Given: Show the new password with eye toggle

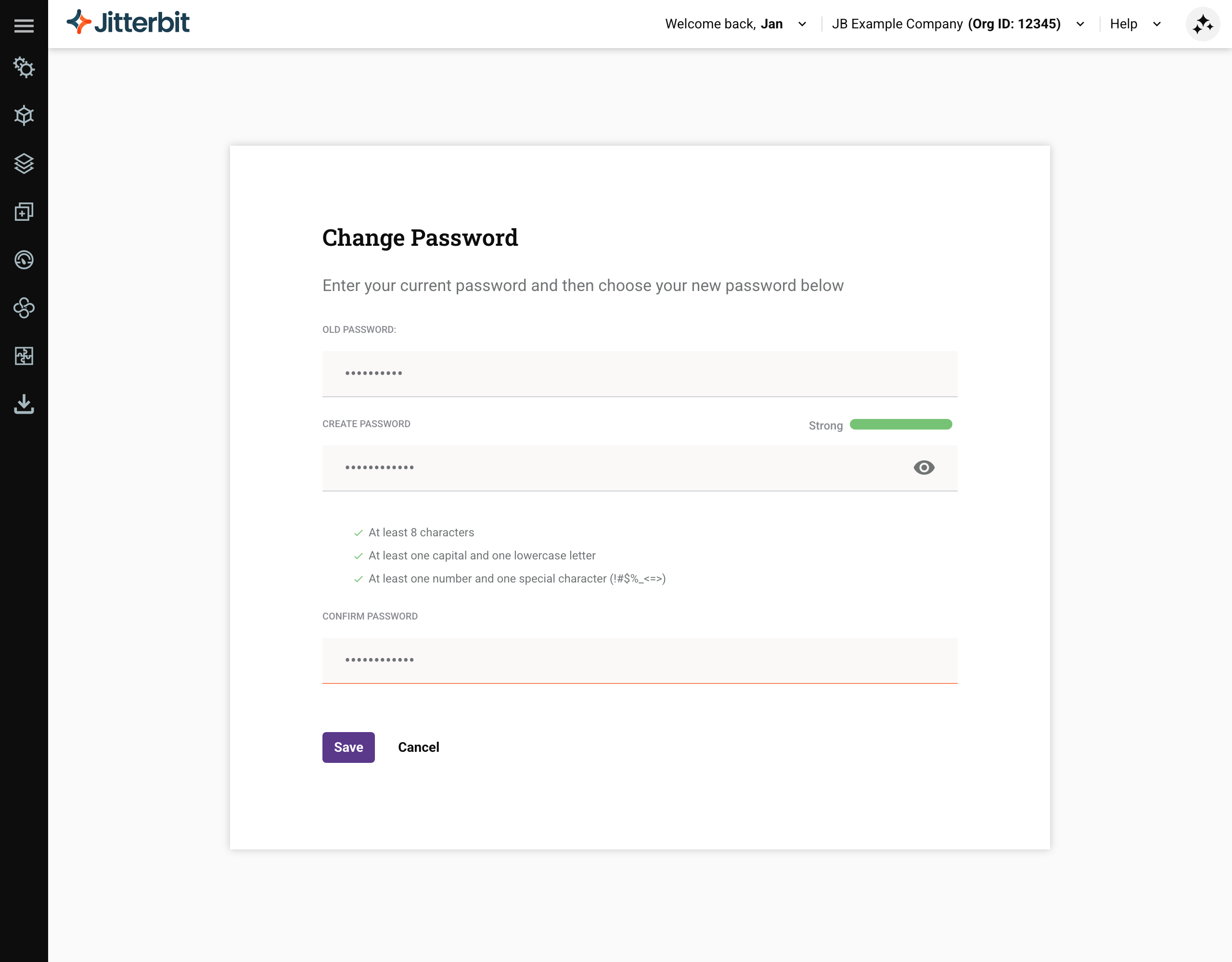Looking at the screenshot, I should click(924, 468).
